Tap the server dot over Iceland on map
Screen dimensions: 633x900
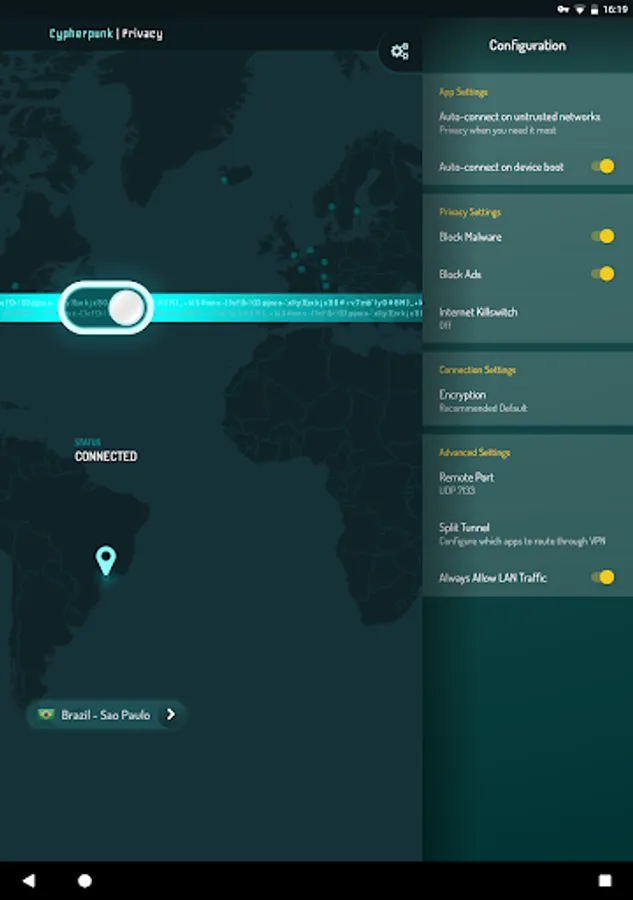pyautogui.click(x=224, y=180)
